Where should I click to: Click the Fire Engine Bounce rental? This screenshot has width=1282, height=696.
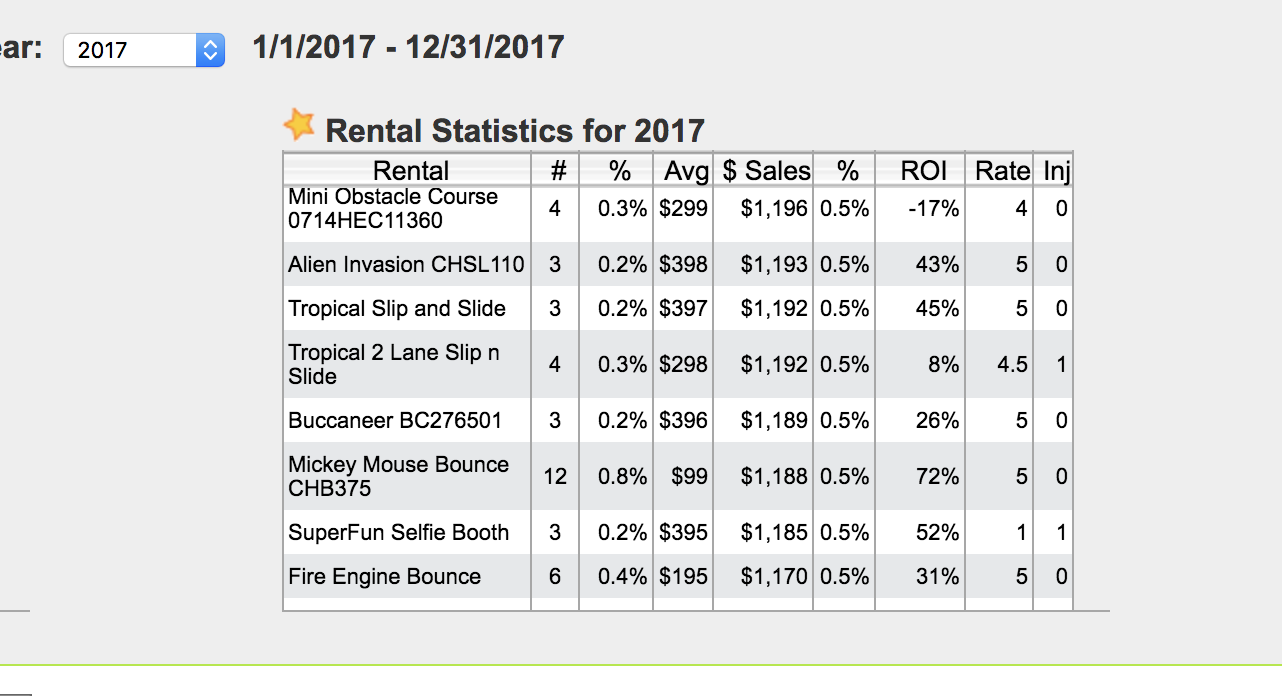coord(385,577)
